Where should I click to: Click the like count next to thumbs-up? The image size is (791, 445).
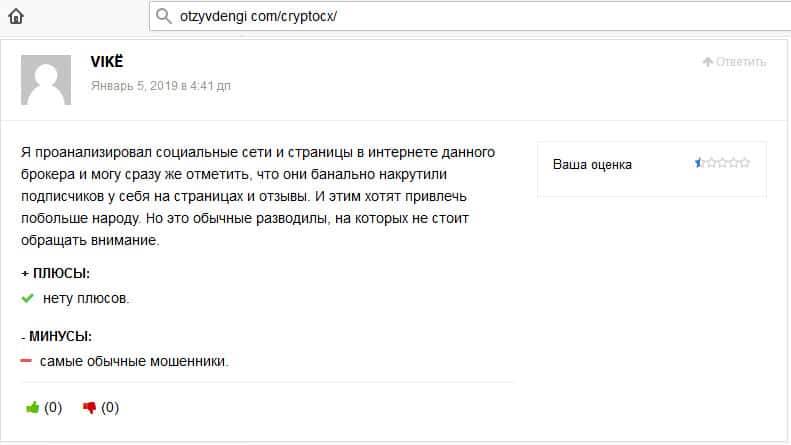(x=53, y=408)
